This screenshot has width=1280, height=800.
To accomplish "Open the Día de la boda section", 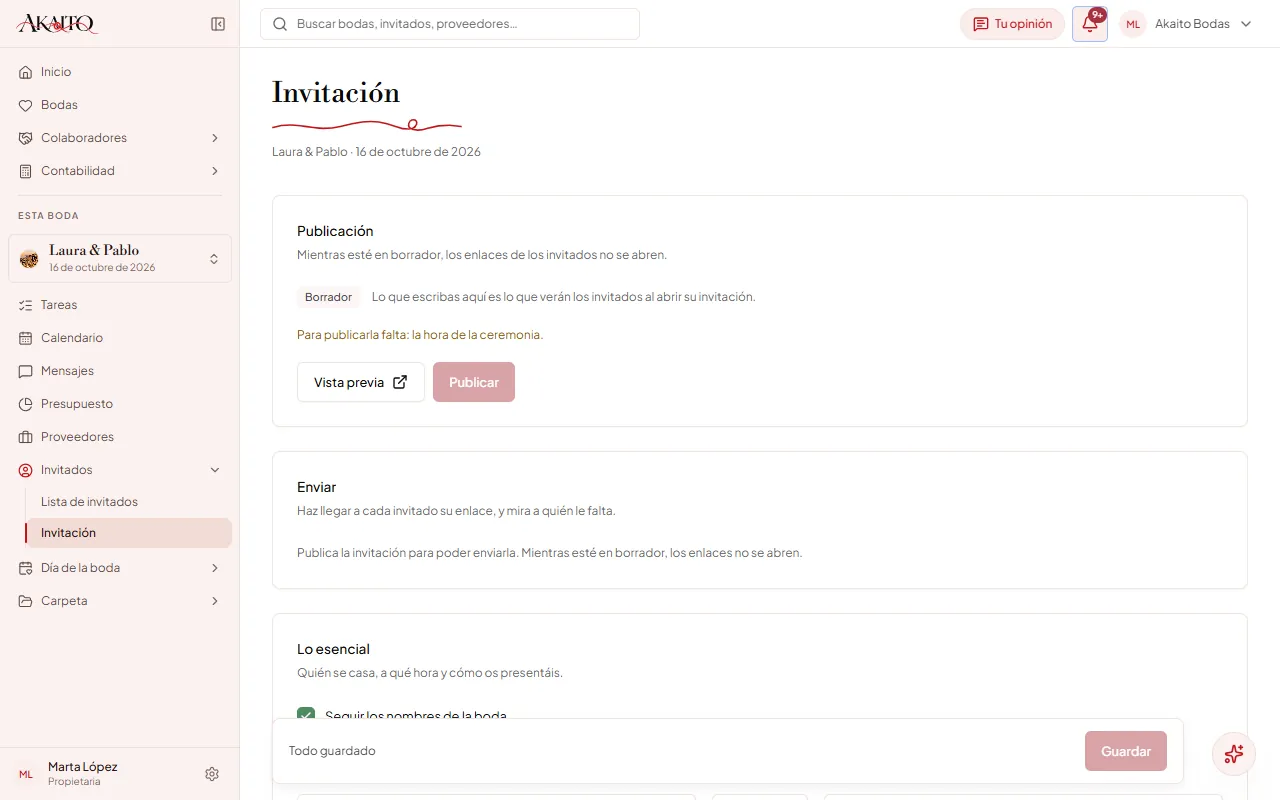I will pos(120,568).
